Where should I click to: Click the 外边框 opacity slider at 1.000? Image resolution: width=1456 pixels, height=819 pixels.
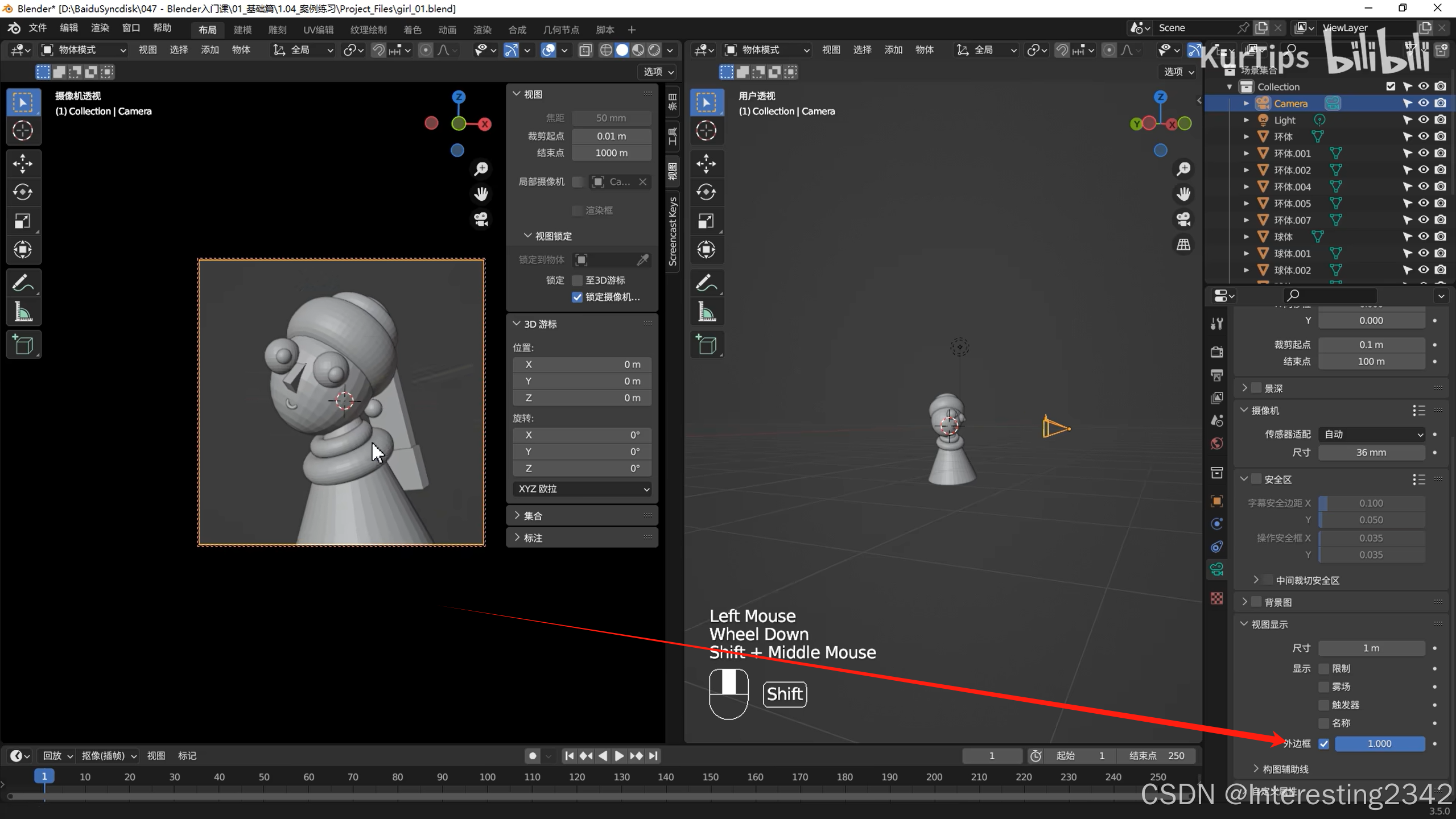pos(1379,743)
